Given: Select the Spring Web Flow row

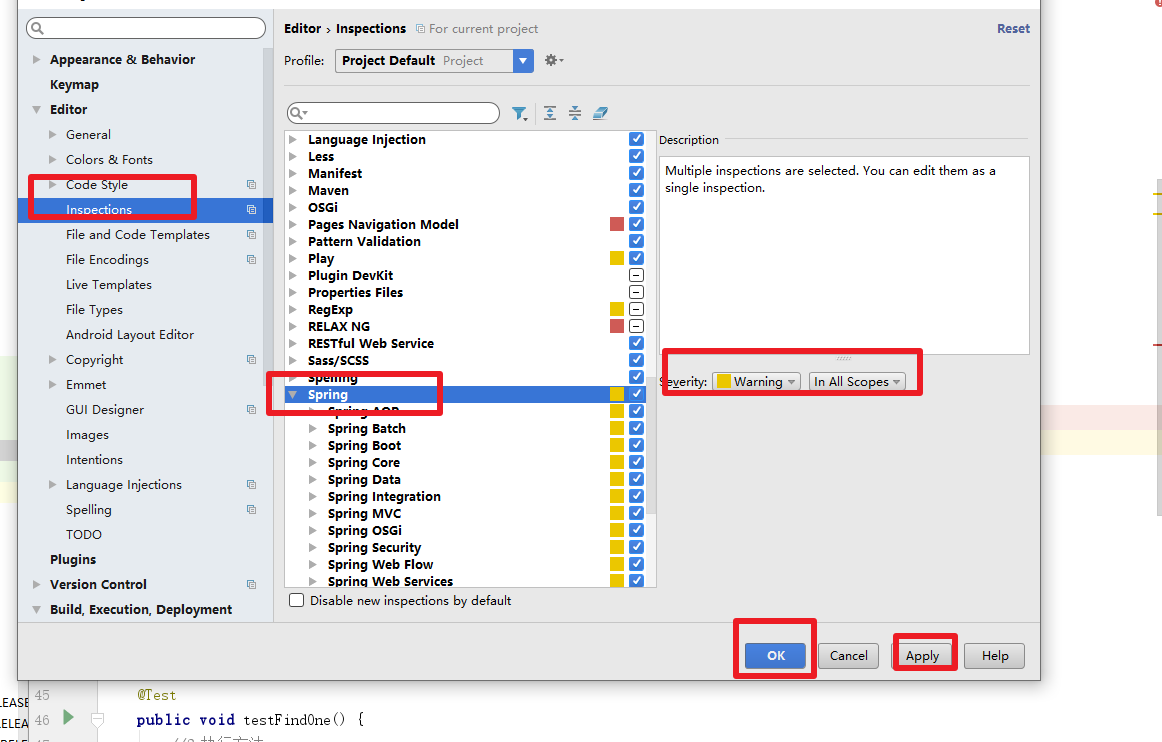Looking at the screenshot, I should tap(465, 565).
